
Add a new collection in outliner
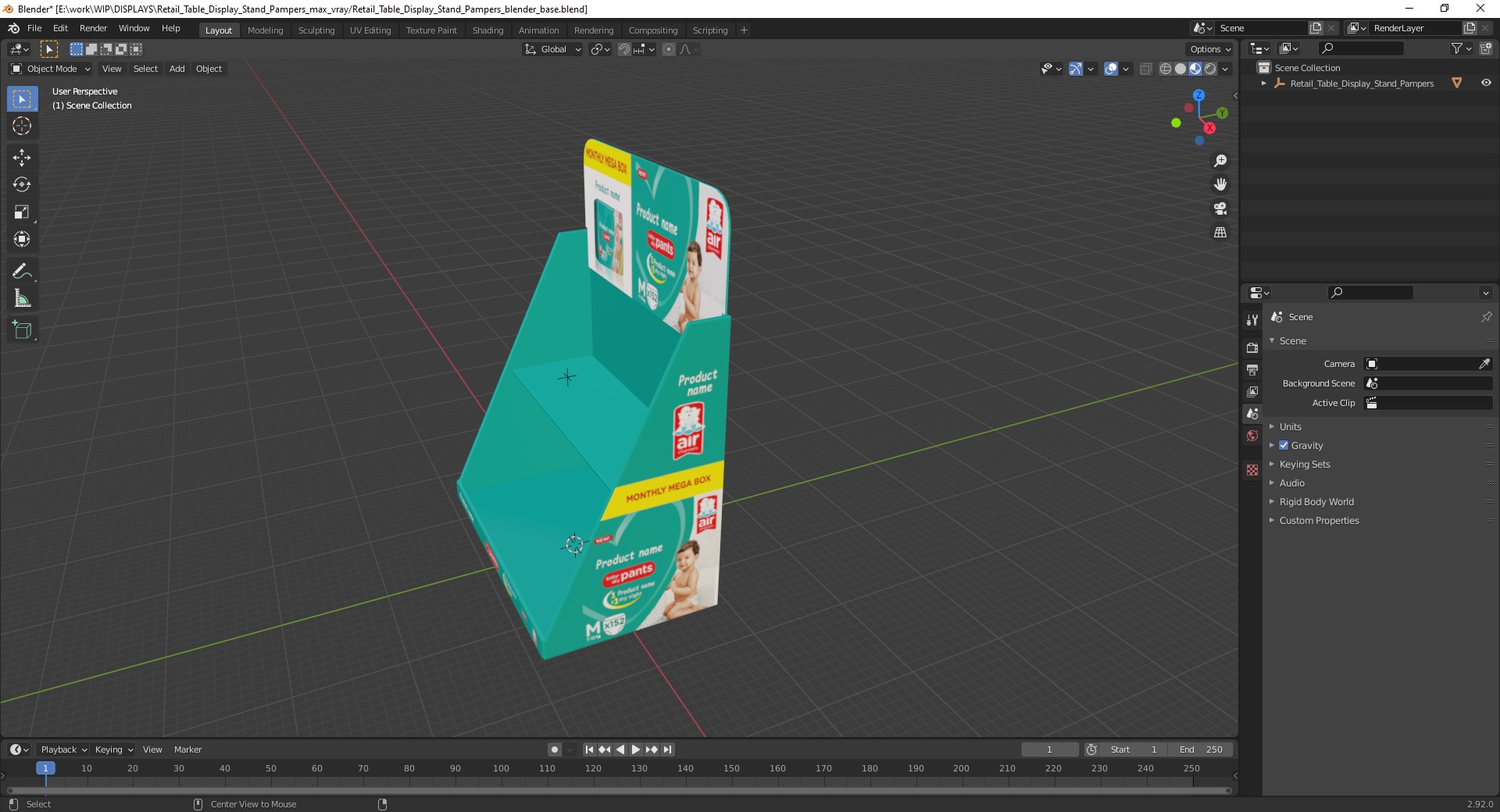coord(1486,48)
